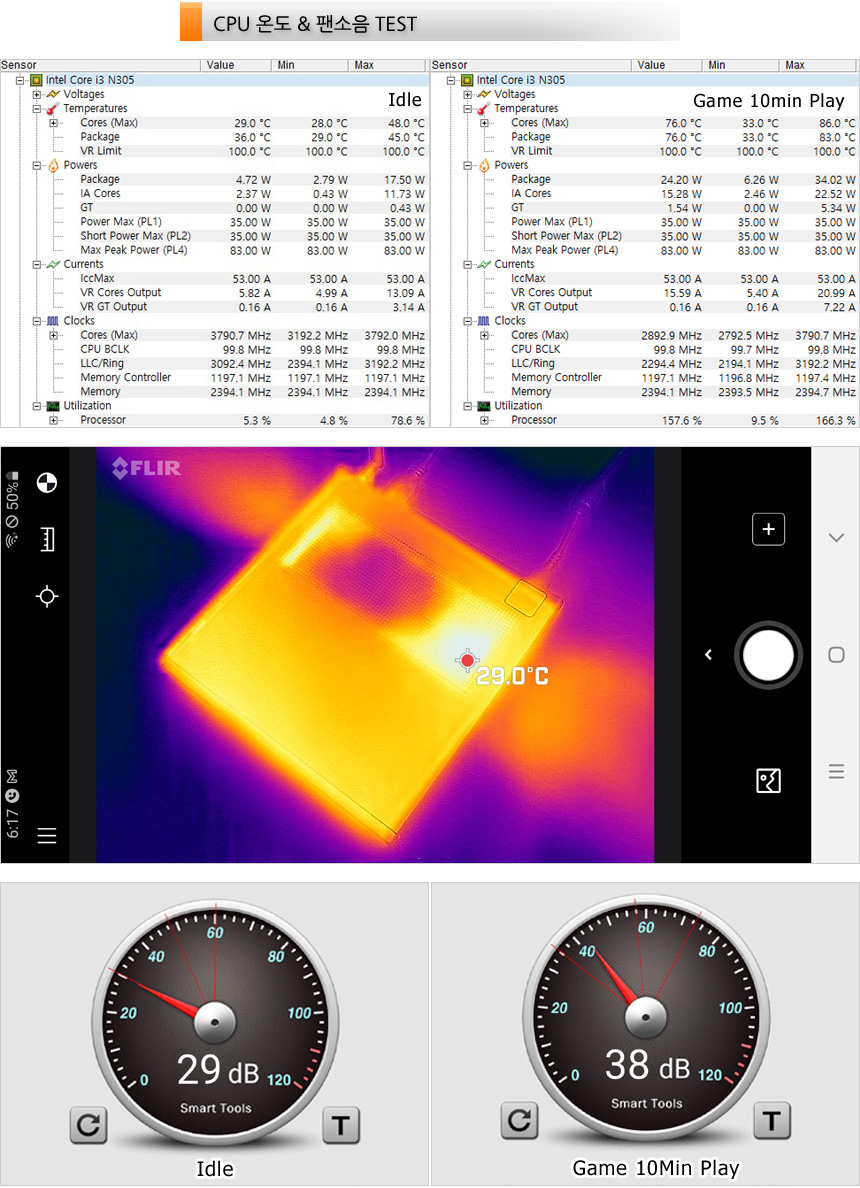
Task: Tap the FLIR temperature scale icon
Action: [x=46, y=540]
